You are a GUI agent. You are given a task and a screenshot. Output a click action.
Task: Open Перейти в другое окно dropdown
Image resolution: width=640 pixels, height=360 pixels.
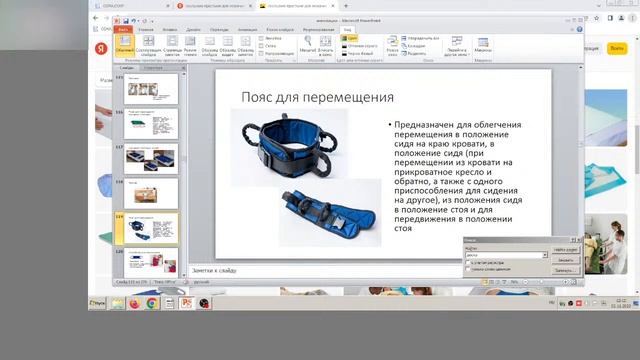(456, 45)
